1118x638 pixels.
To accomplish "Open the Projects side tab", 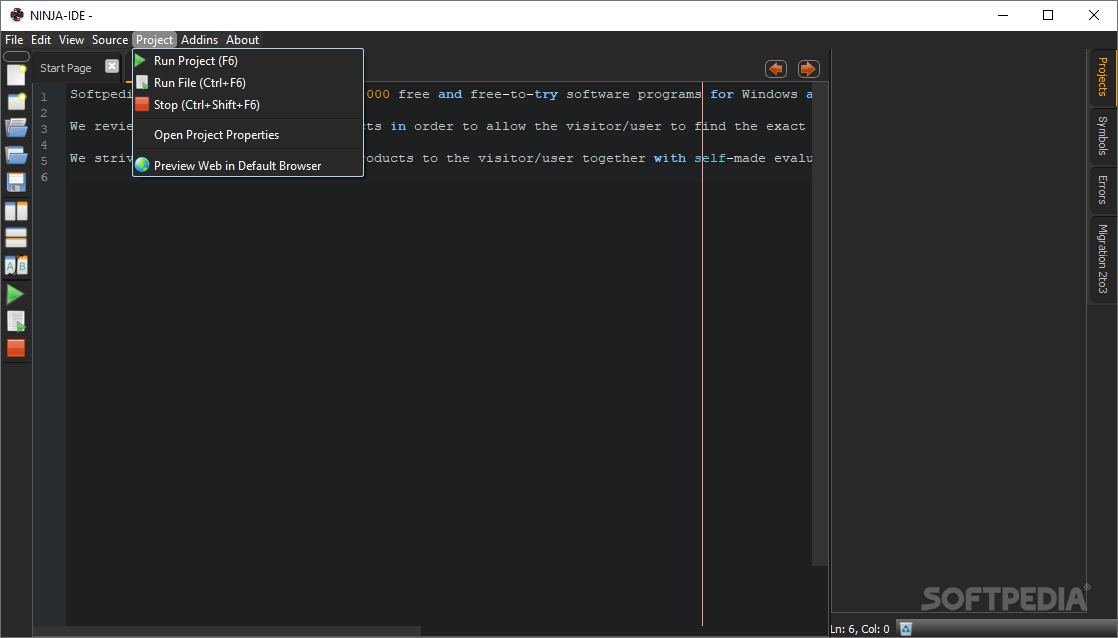I will [x=1102, y=76].
